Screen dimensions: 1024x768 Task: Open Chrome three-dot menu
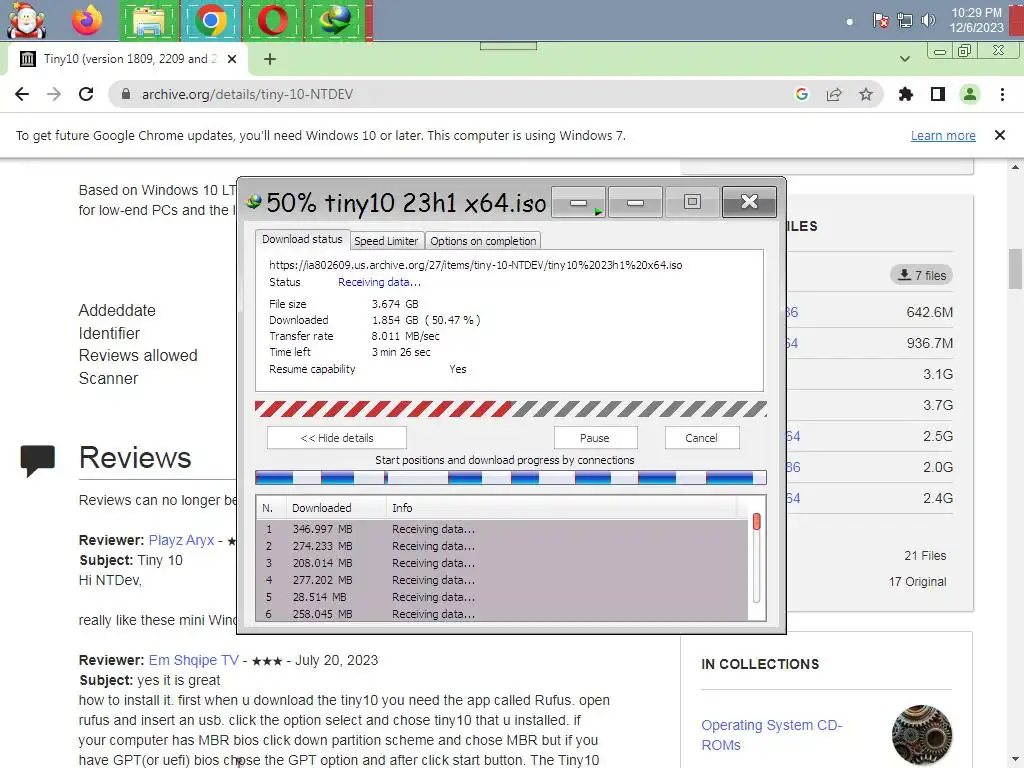pyautogui.click(x=1002, y=94)
